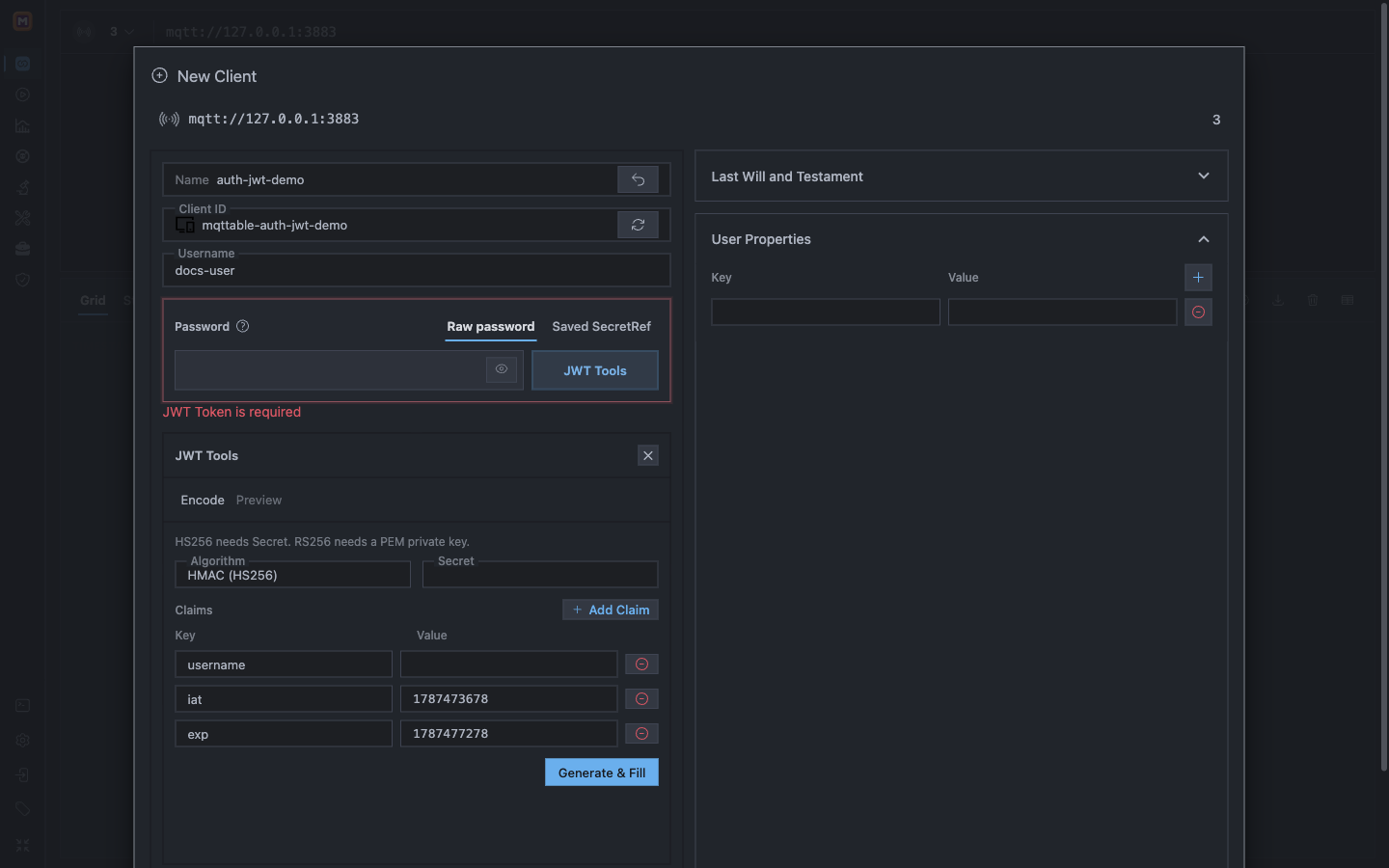
Task: Close the JWT Tools panel
Action: tap(648, 455)
